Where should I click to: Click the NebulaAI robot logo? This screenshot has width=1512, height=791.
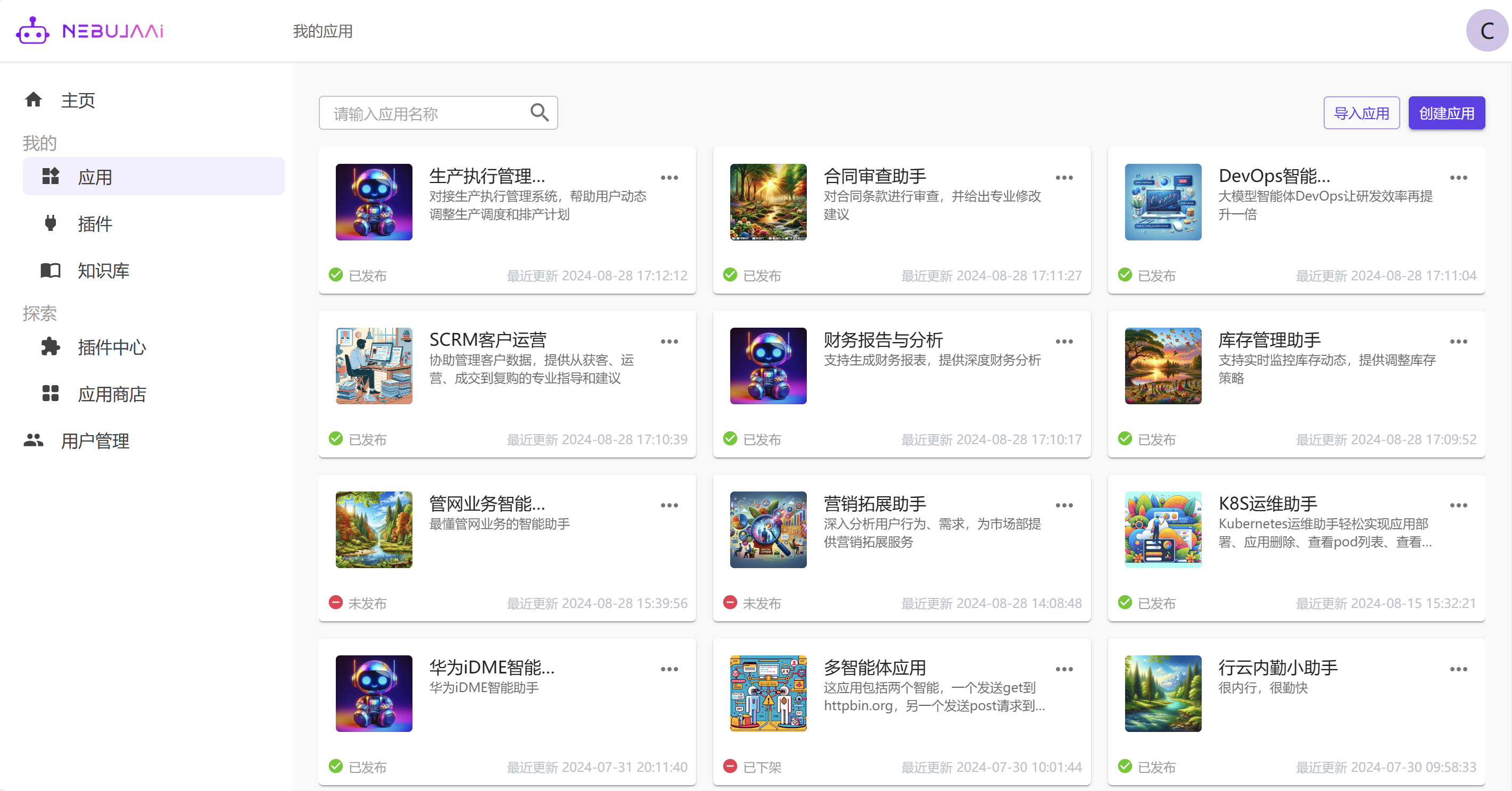tap(32, 30)
